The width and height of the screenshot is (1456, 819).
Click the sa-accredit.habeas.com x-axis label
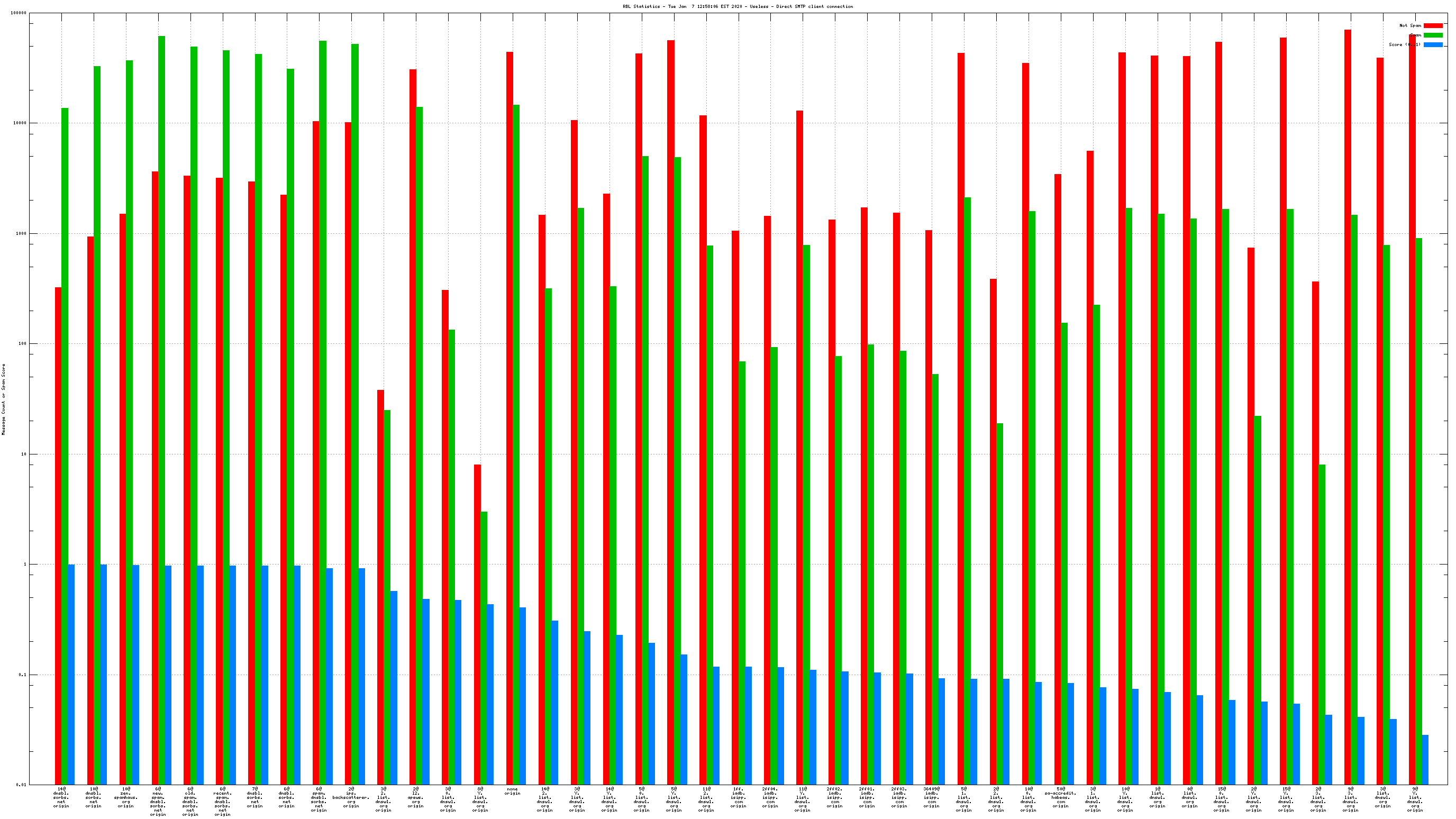pos(1060,797)
